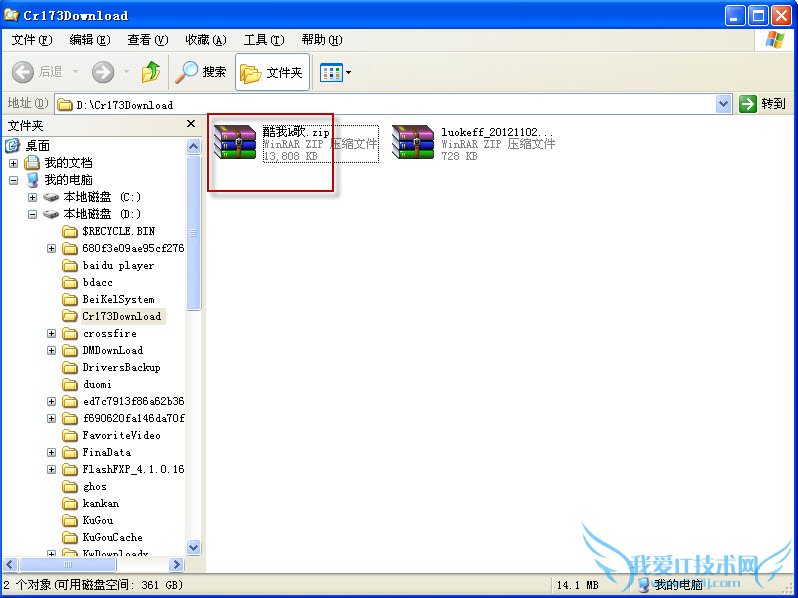The height and width of the screenshot is (598, 798).
Task: Click the 本地磁盘 (C:) drive icon
Action: (x=51, y=197)
